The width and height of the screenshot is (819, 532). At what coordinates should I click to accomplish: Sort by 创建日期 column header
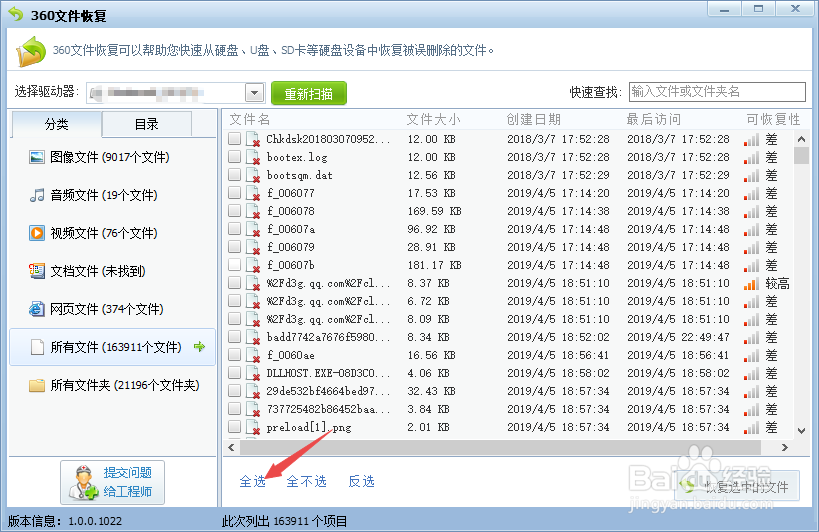pyautogui.click(x=533, y=120)
